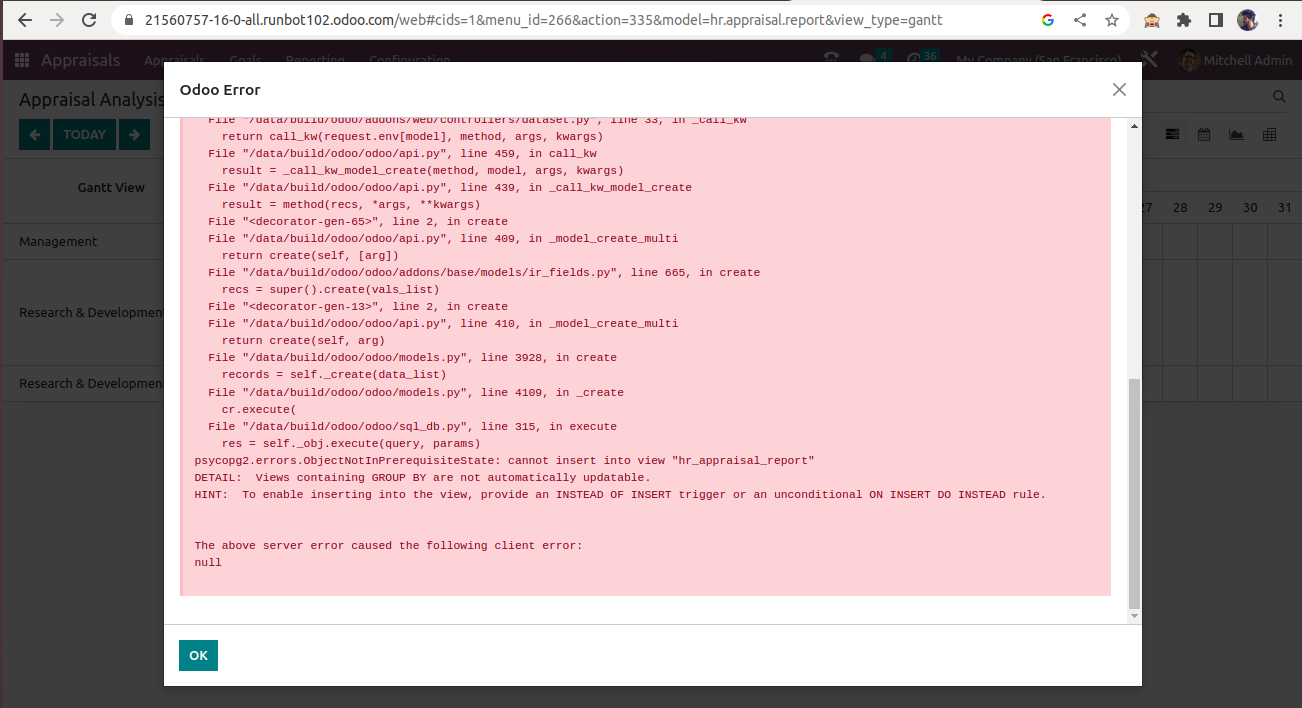Click the 'null' client error text
This screenshot has height=708, width=1302.
tap(208, 563)
